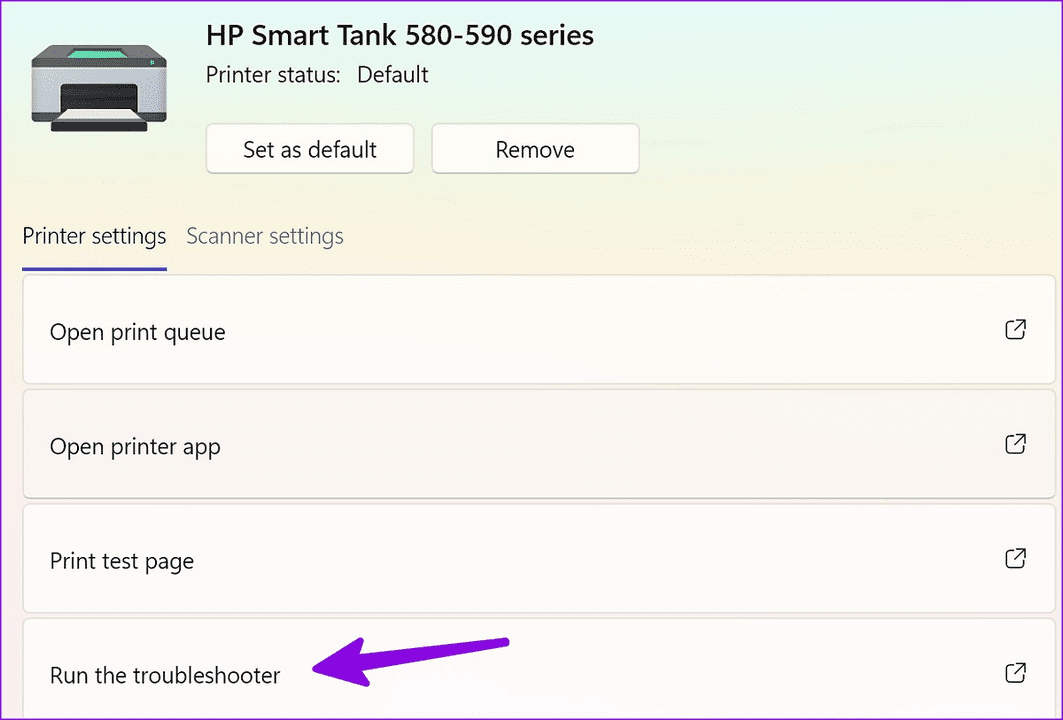The width and height of the screenshot is (1063, 720).
Task: Select the Printer settings tab
Action: point(94,236)
